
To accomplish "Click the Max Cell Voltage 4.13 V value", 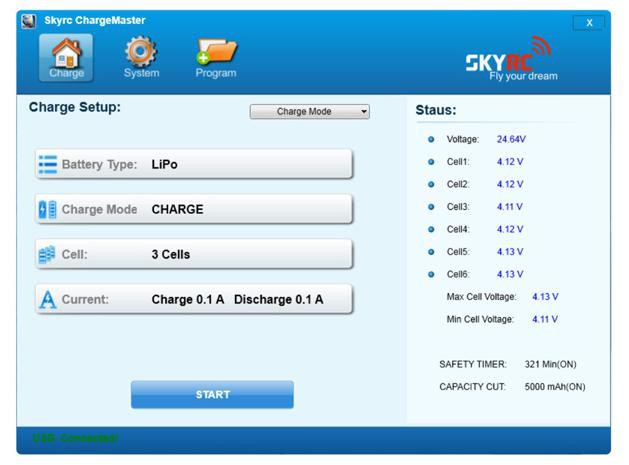I will click(x=545, y=296).
